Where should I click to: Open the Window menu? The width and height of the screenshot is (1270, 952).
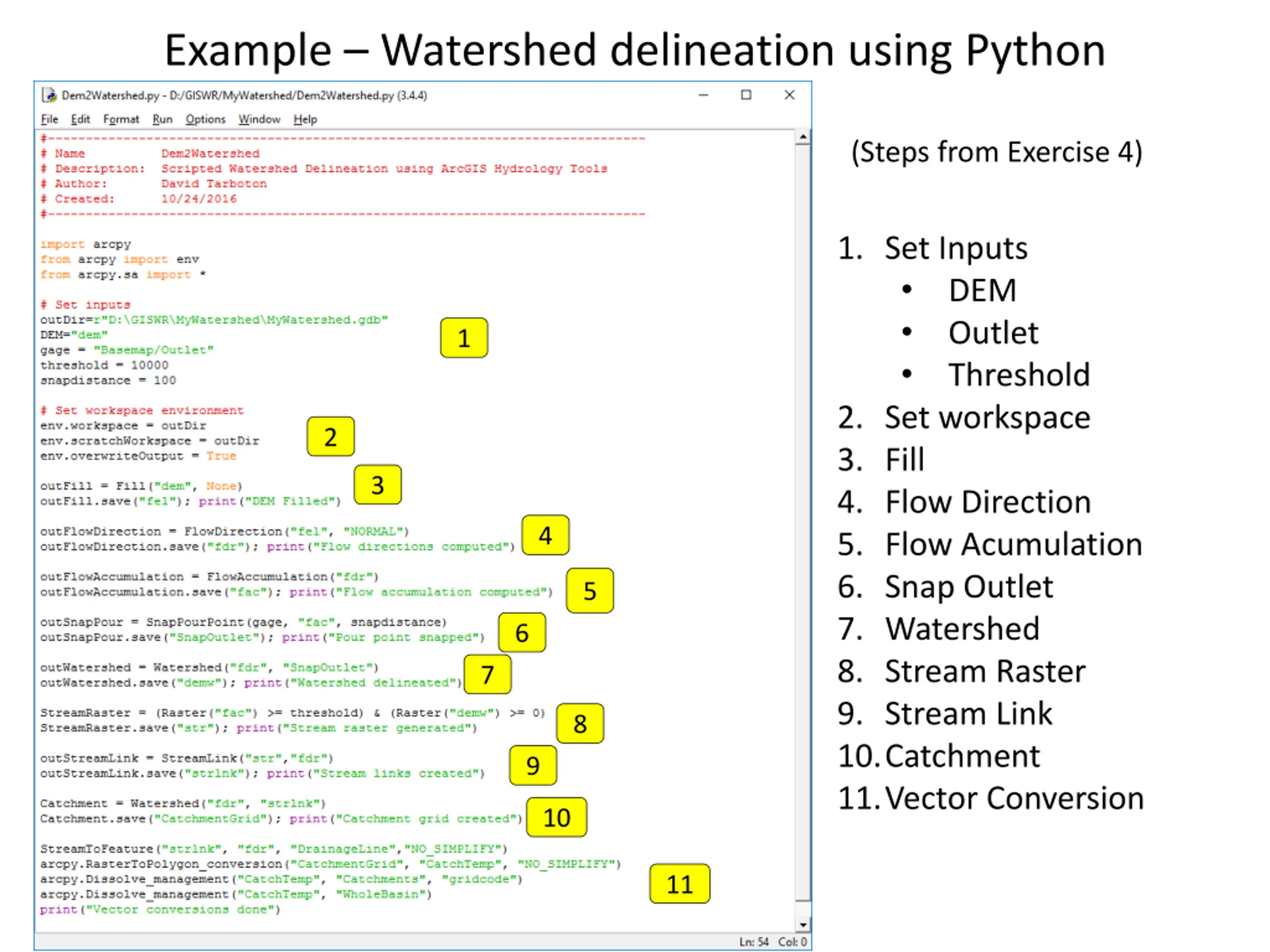pyautogui.click(x=259, y=119)
